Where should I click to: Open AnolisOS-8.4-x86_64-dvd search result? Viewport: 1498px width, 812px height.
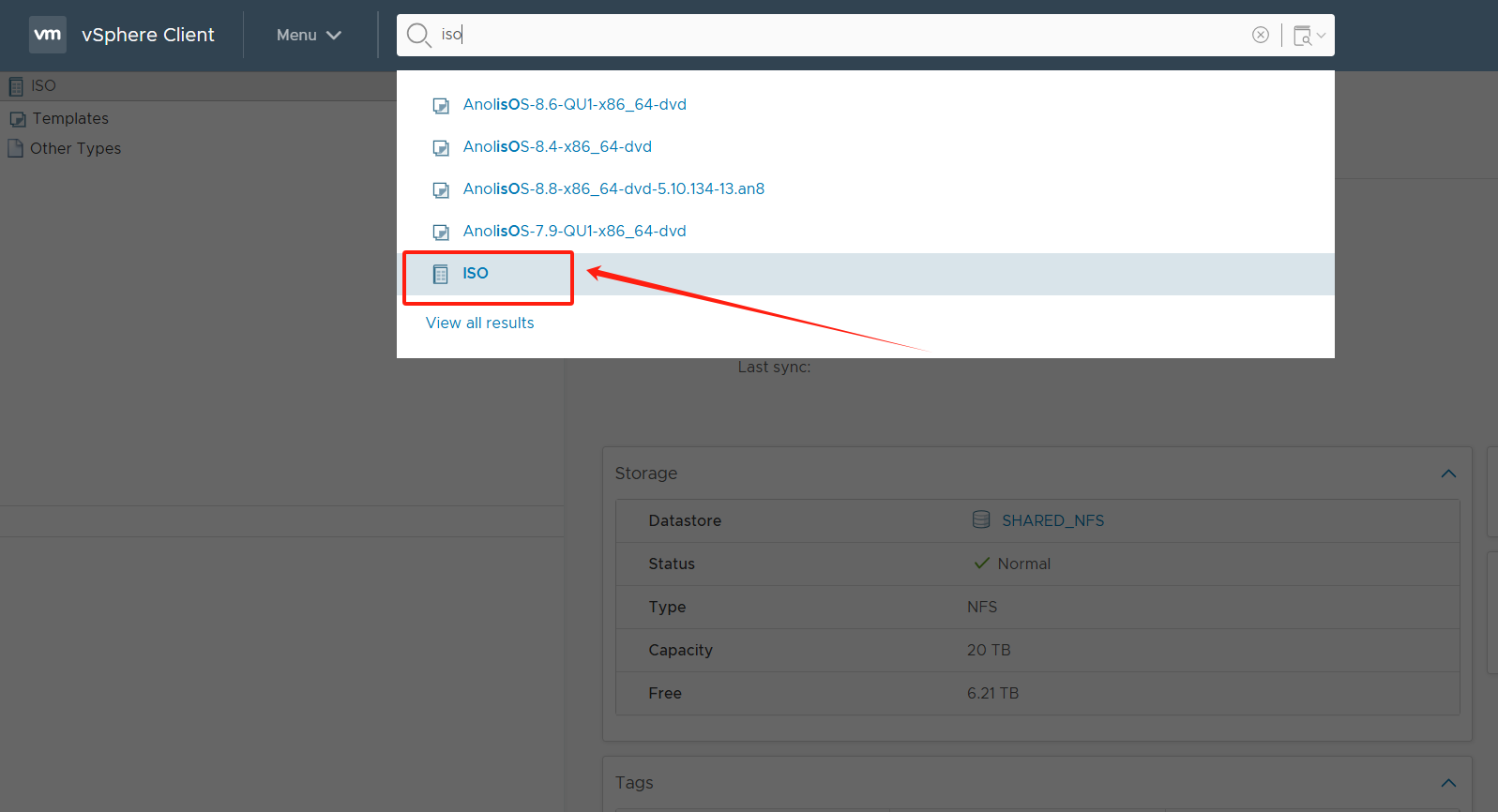(557, 146)
